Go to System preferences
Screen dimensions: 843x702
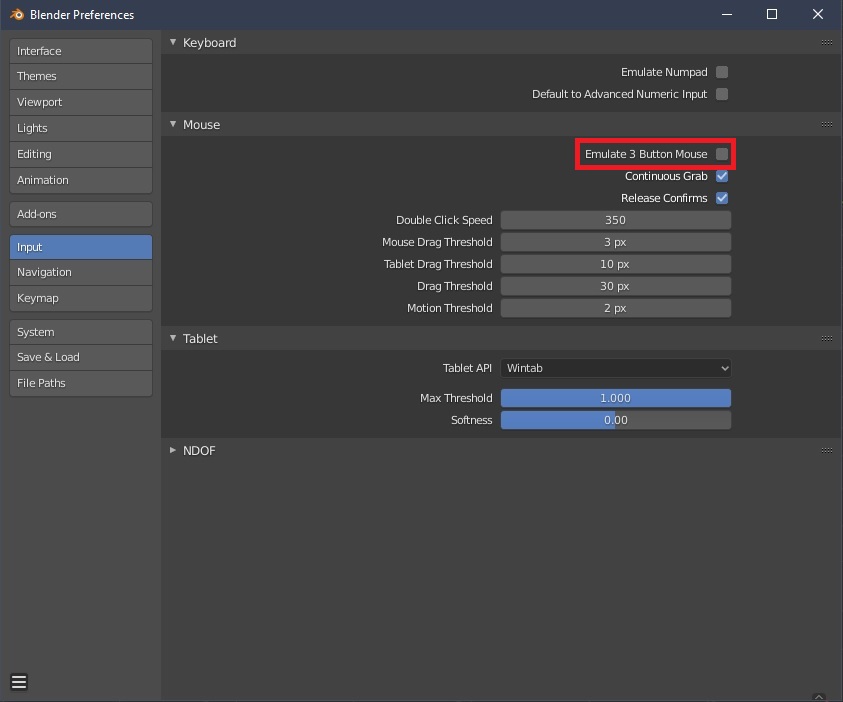pos(81,332)
